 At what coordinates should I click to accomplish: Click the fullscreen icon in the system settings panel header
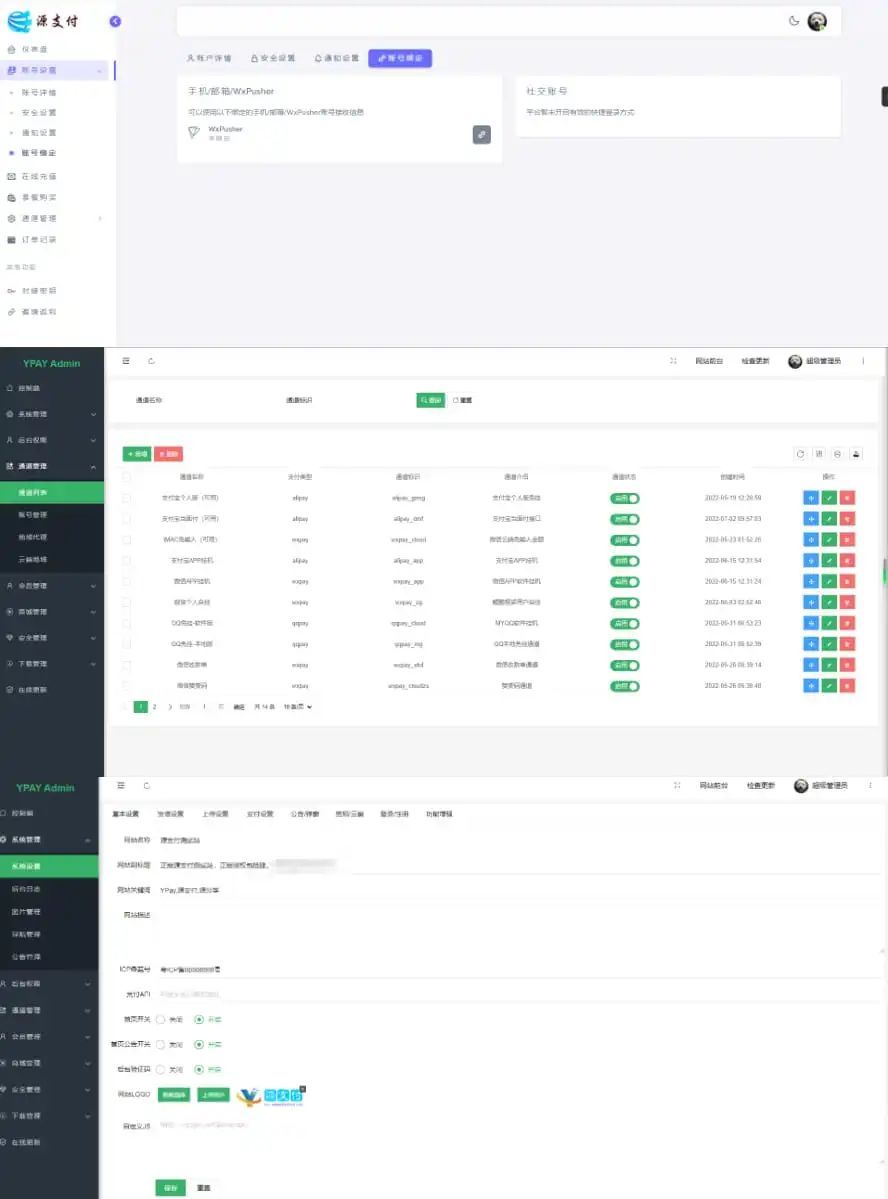click(x=677, y=785)
